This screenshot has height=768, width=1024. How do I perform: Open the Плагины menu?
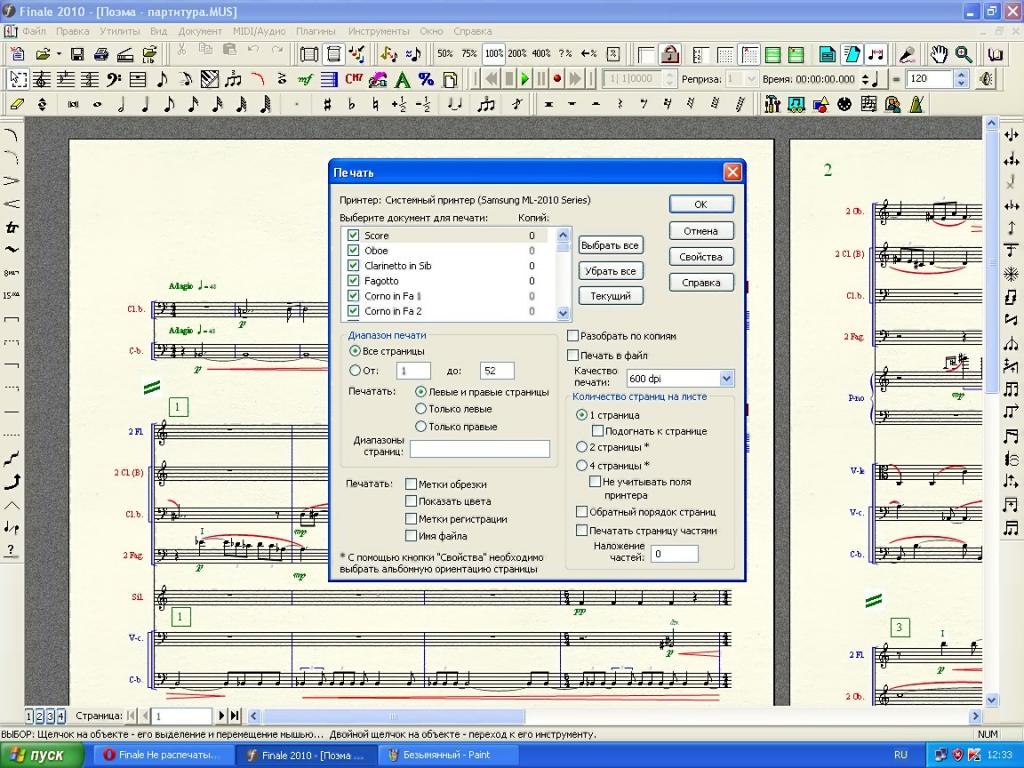315,31
